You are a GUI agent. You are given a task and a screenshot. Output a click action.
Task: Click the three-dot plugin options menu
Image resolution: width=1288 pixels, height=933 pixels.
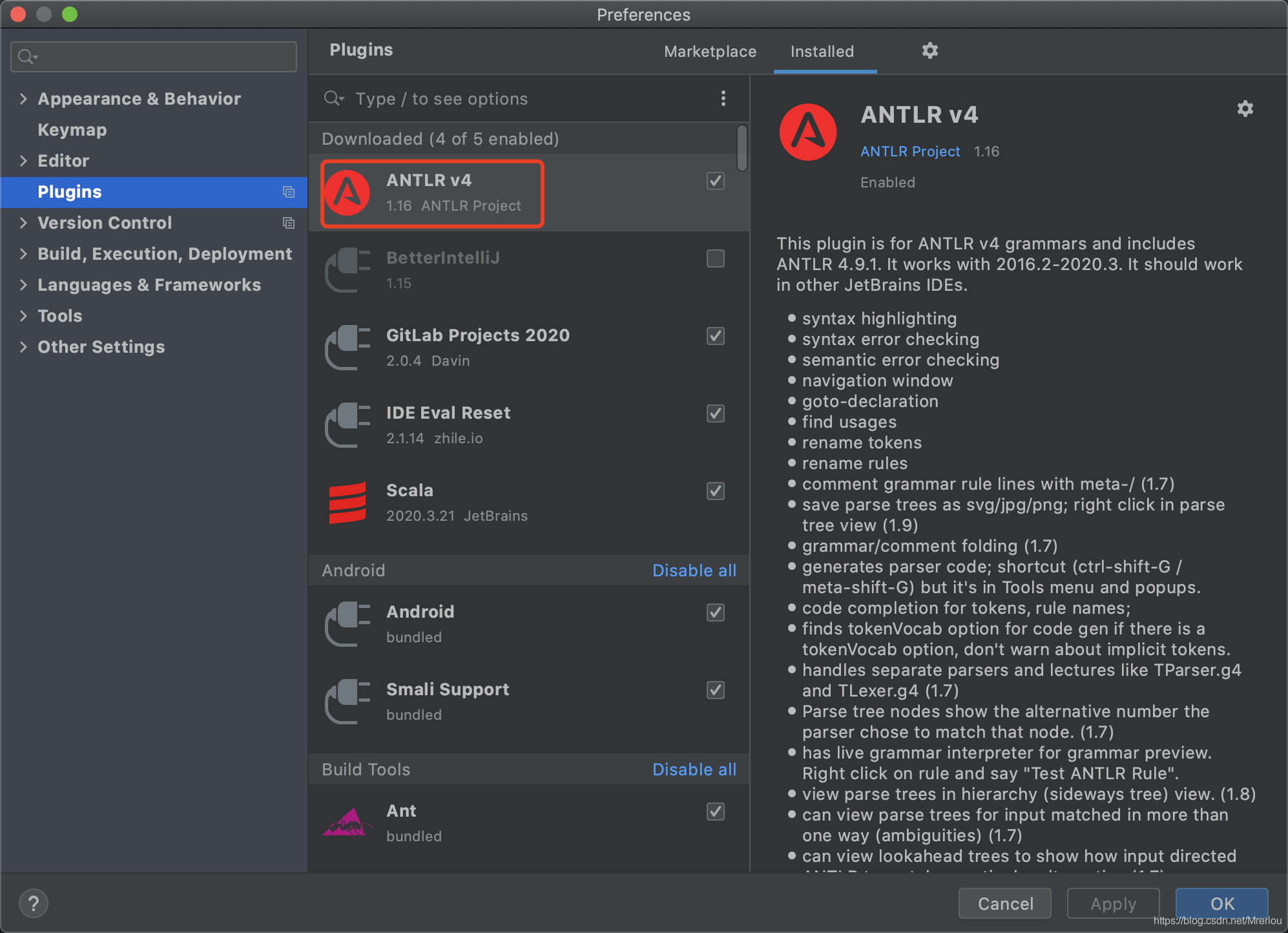click(x=723, y=98)
